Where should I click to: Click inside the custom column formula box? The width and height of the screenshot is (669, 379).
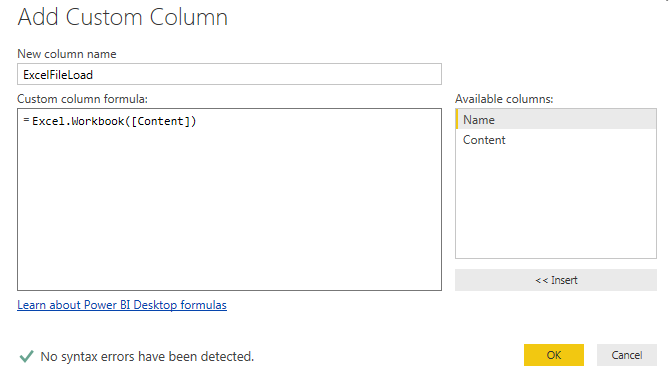tap(229, 199)
